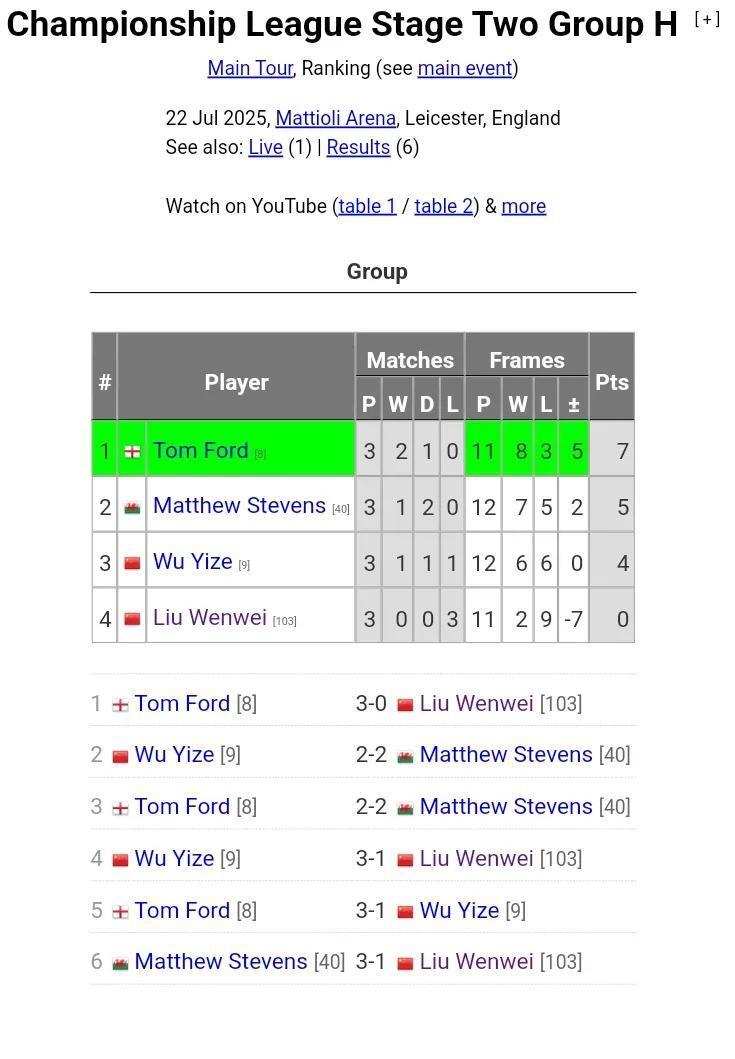The image size is (735, 1059).
Task: Open the more streaming options link
Action: (524, 206)
